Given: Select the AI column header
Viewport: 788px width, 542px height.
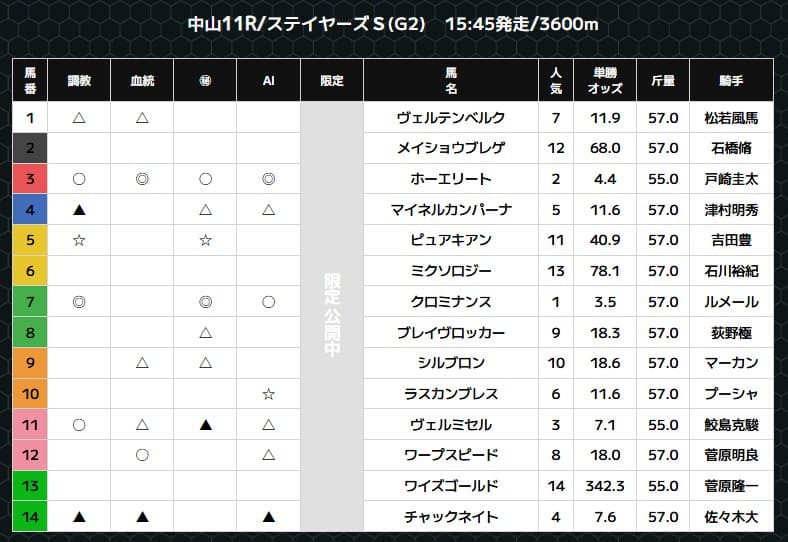Looking at the screenshot, I should pos(268,81).
